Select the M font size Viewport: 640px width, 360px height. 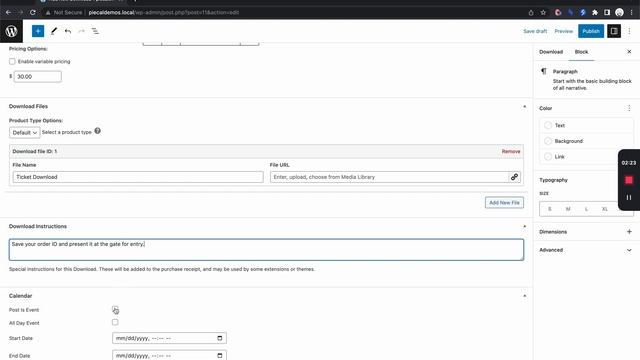coord(568,209)
